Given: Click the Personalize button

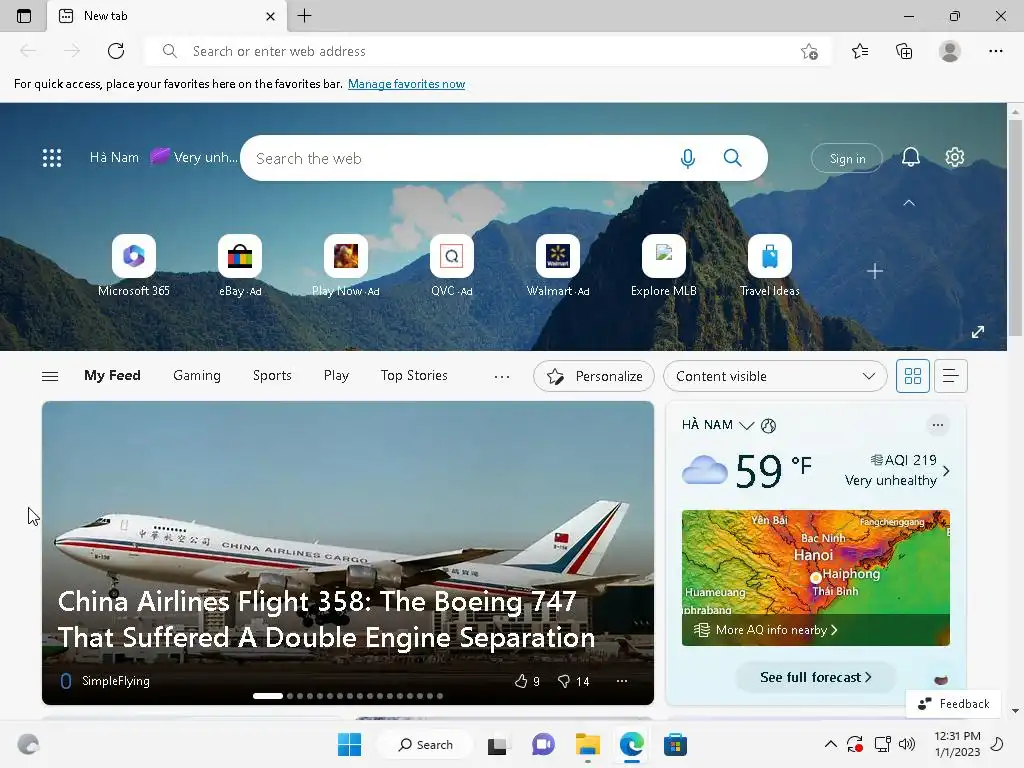Looking at the screenshot, I should (x=594, y=376).
